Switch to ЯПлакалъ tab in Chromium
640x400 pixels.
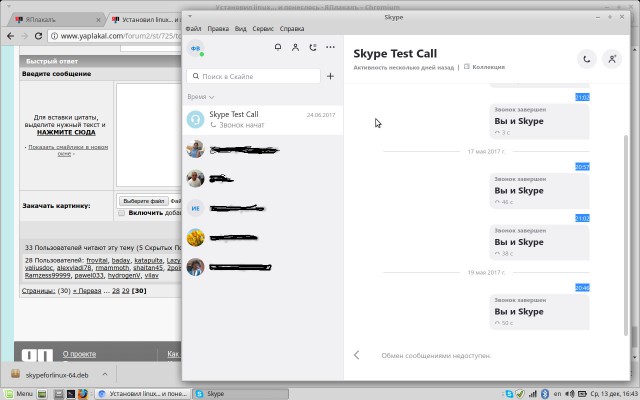coord(57,20)
